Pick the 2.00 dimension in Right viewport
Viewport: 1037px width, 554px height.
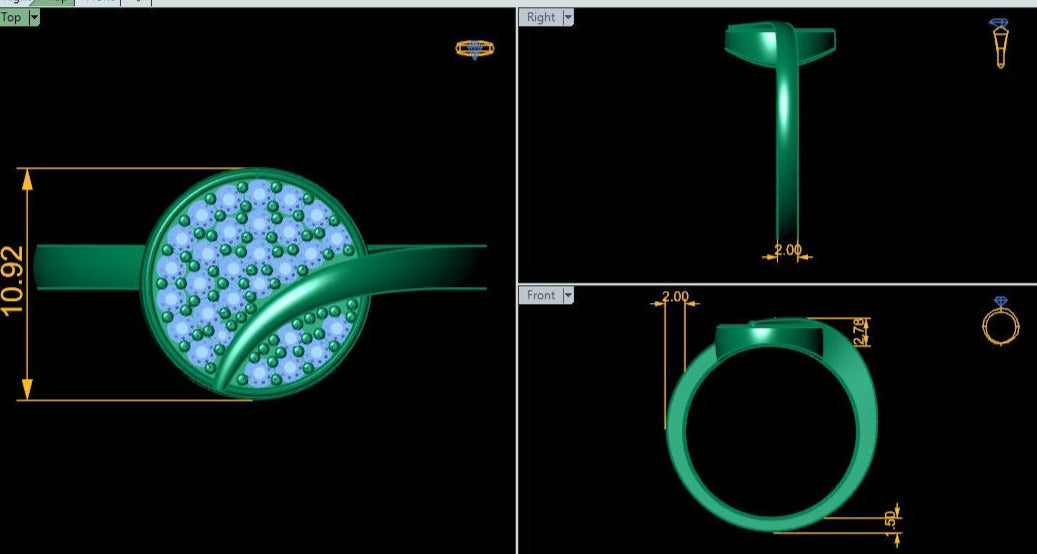788,250
